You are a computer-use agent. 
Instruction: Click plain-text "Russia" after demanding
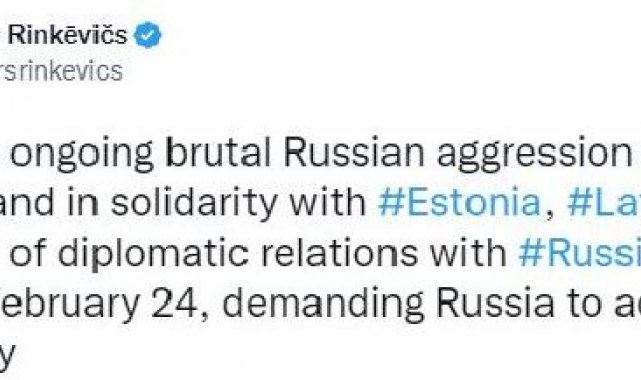point(495,304)
